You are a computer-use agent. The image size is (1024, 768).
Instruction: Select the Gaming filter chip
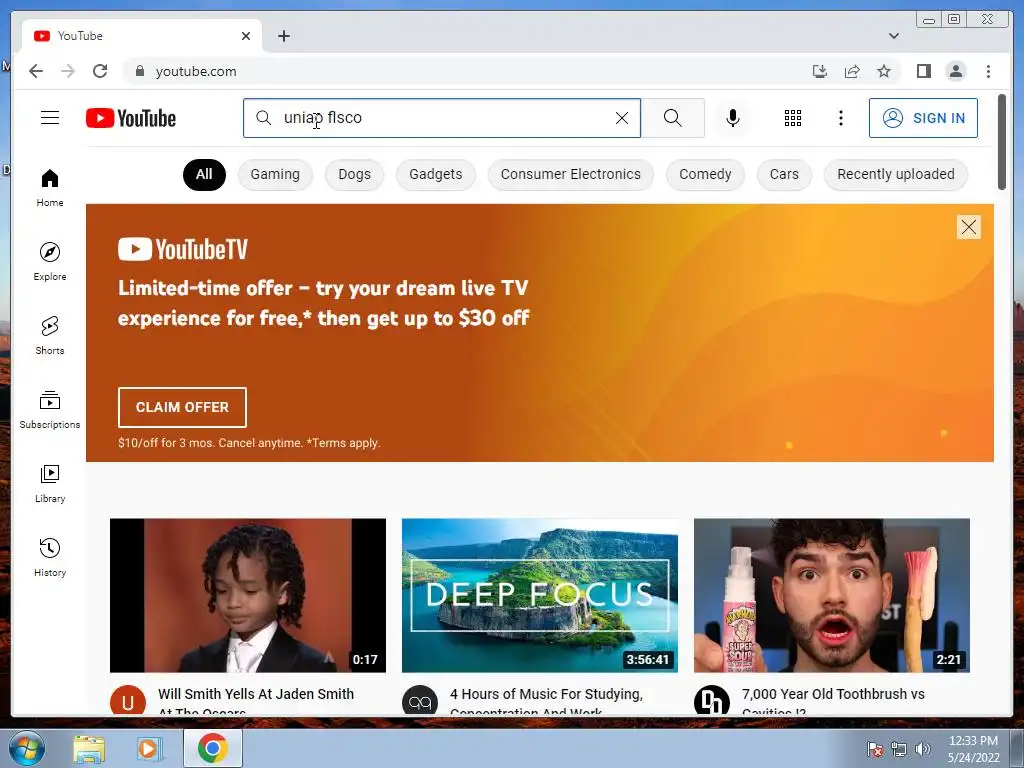(x=275, y=174)
